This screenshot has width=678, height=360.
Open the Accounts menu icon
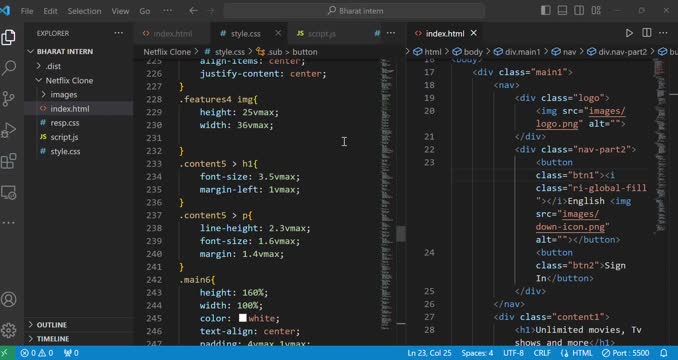tap(9, 299)
